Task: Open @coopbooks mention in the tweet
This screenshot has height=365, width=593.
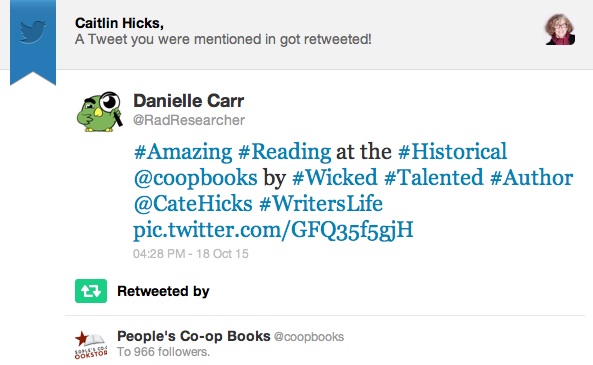Action: [196, 178]
